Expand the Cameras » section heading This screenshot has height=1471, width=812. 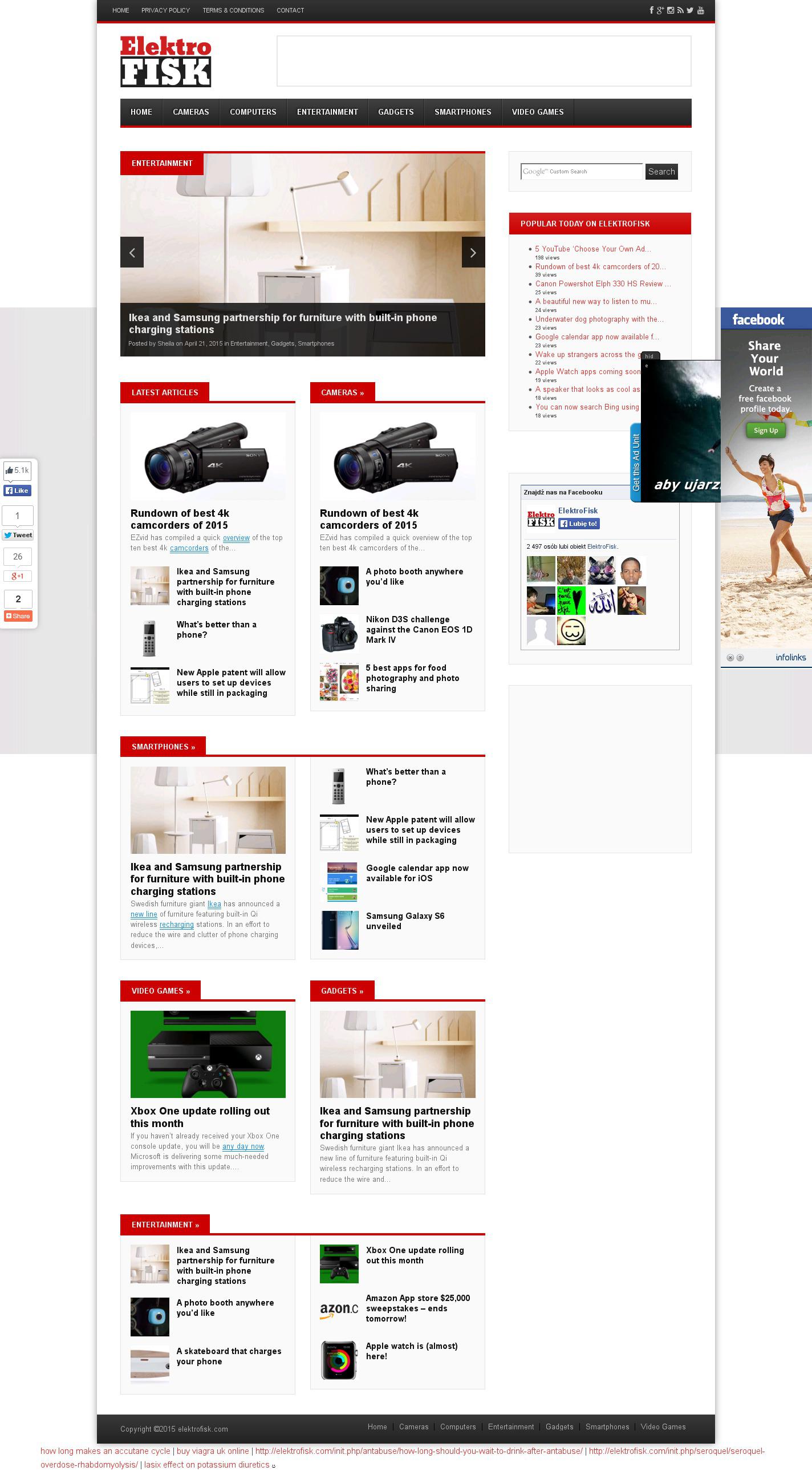click(x=342, y=392)
